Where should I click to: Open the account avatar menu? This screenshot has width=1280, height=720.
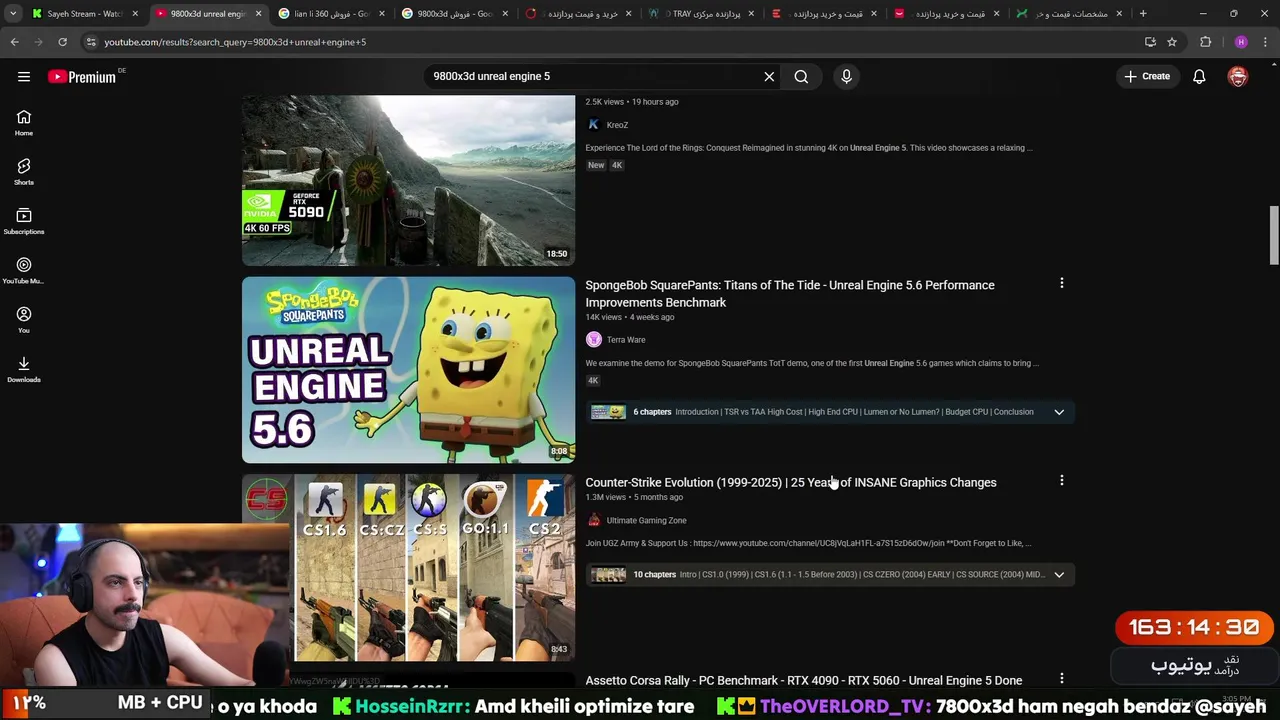click(1238, 76)
